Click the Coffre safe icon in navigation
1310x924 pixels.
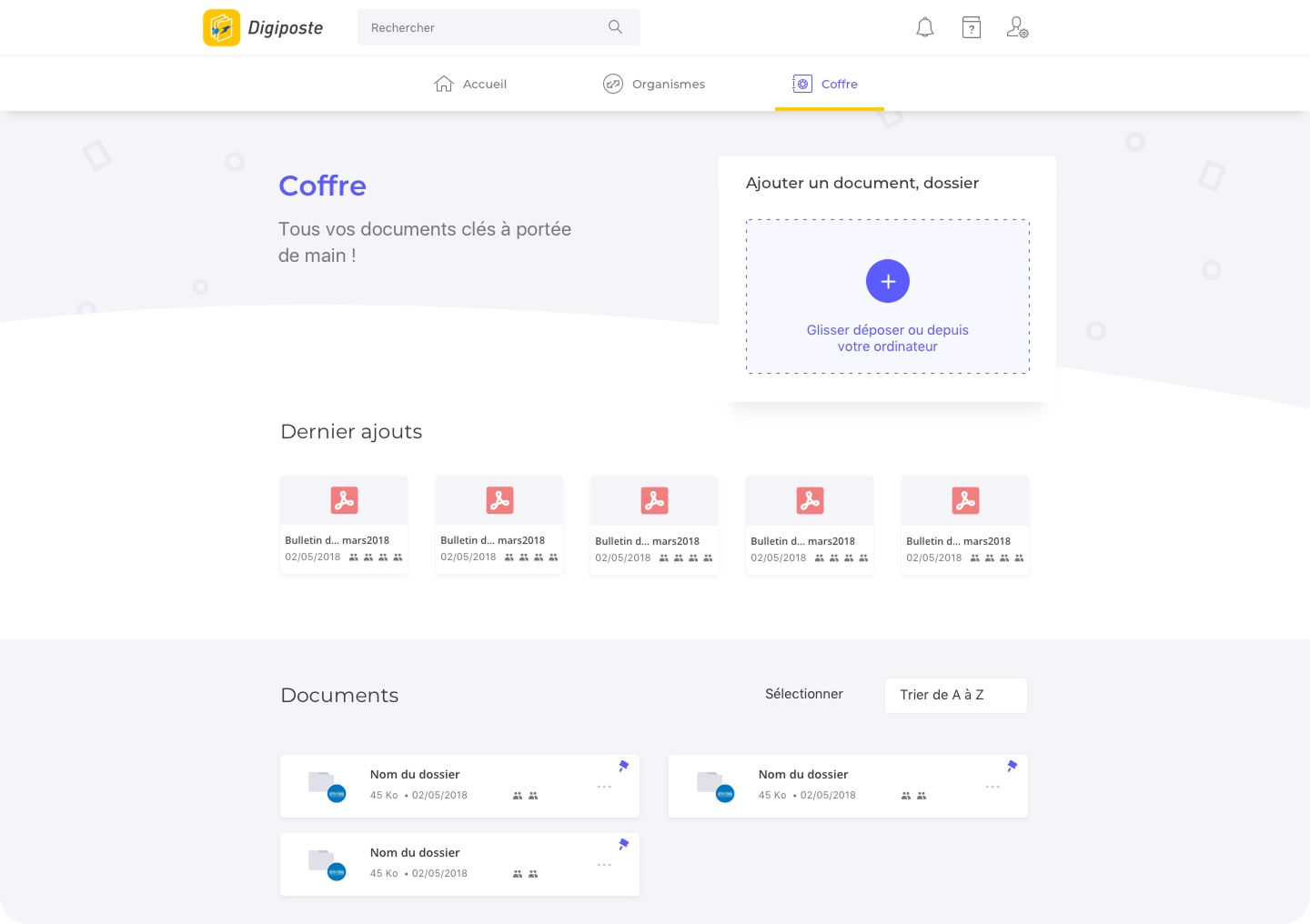click(x=801, y=84)
